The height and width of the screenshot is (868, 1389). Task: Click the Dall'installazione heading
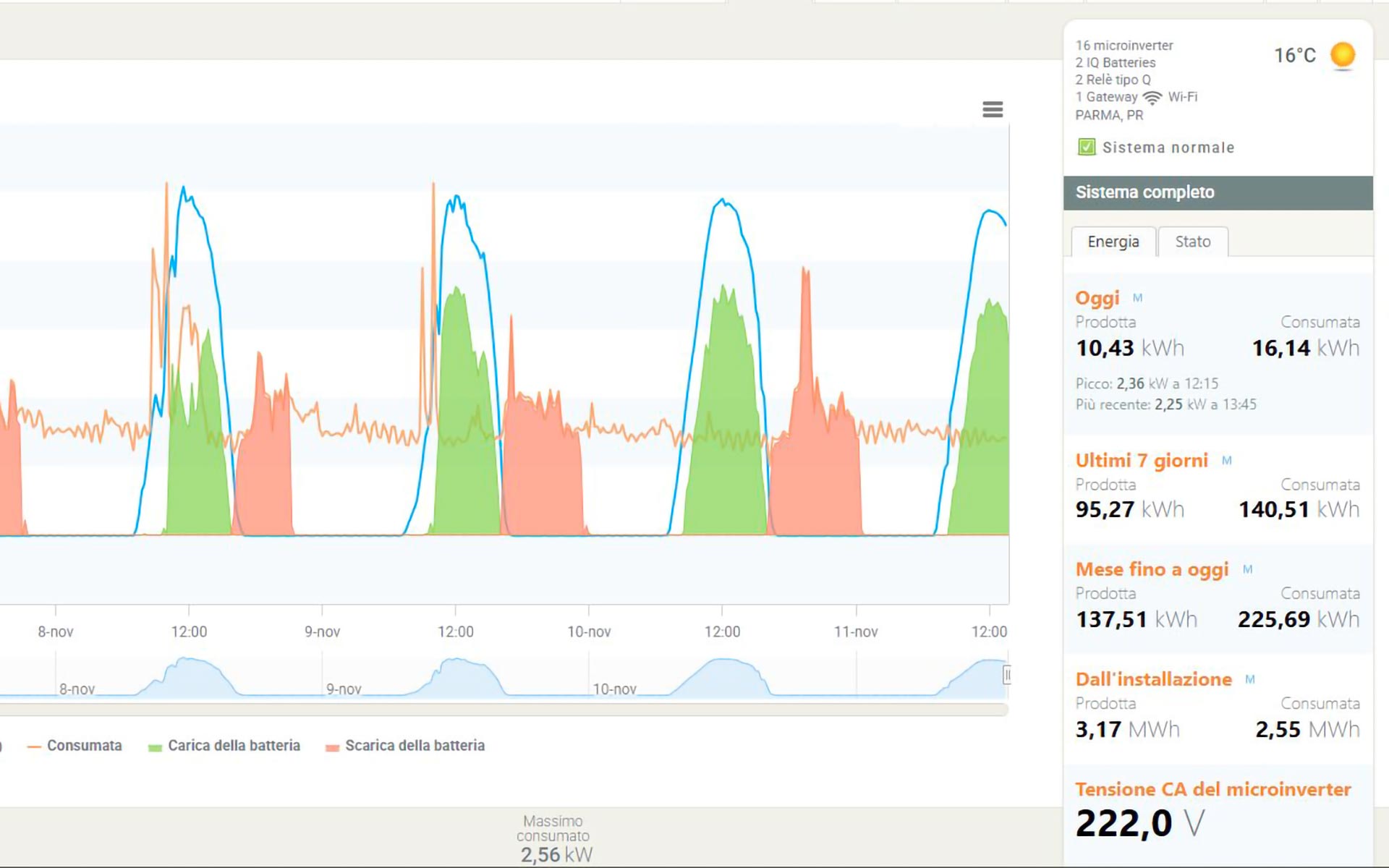pyautogui.click(x=1153, y=679)
